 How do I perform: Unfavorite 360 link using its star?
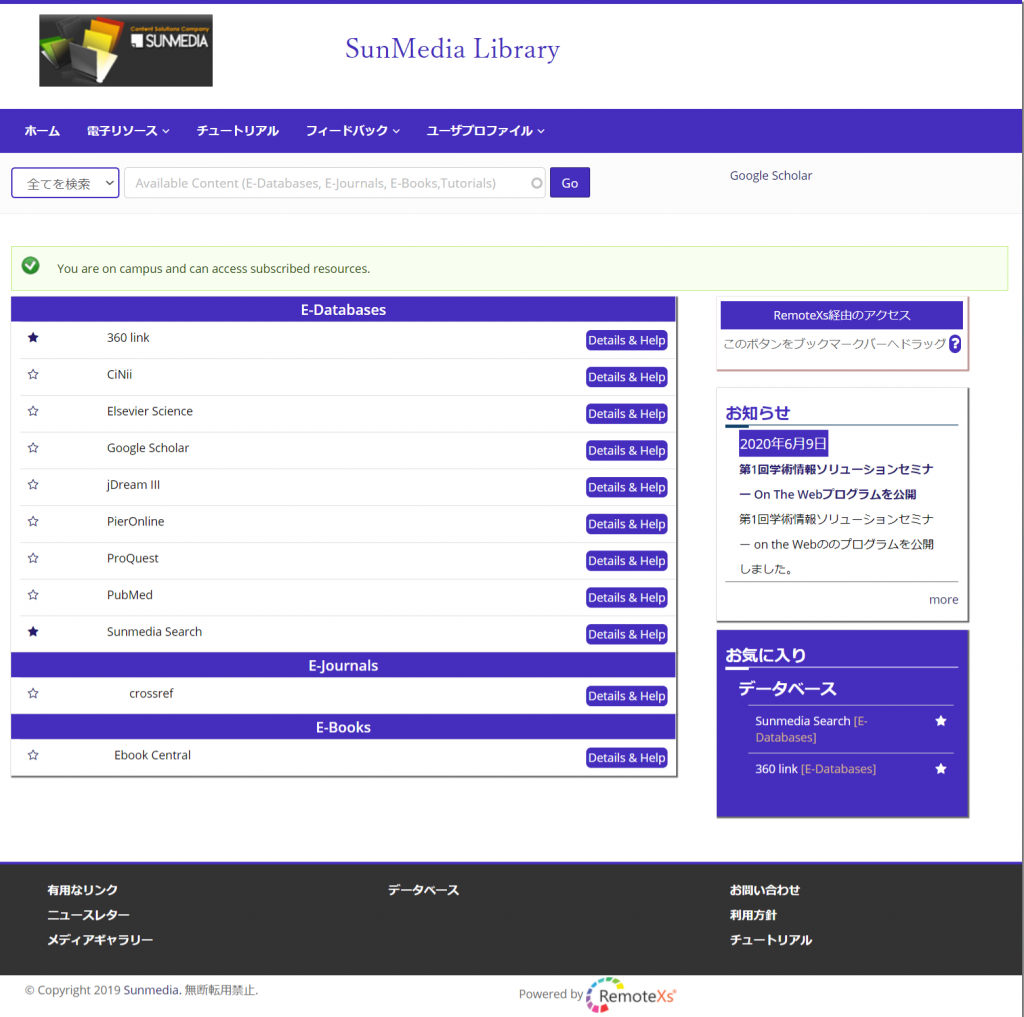[33, 338]
